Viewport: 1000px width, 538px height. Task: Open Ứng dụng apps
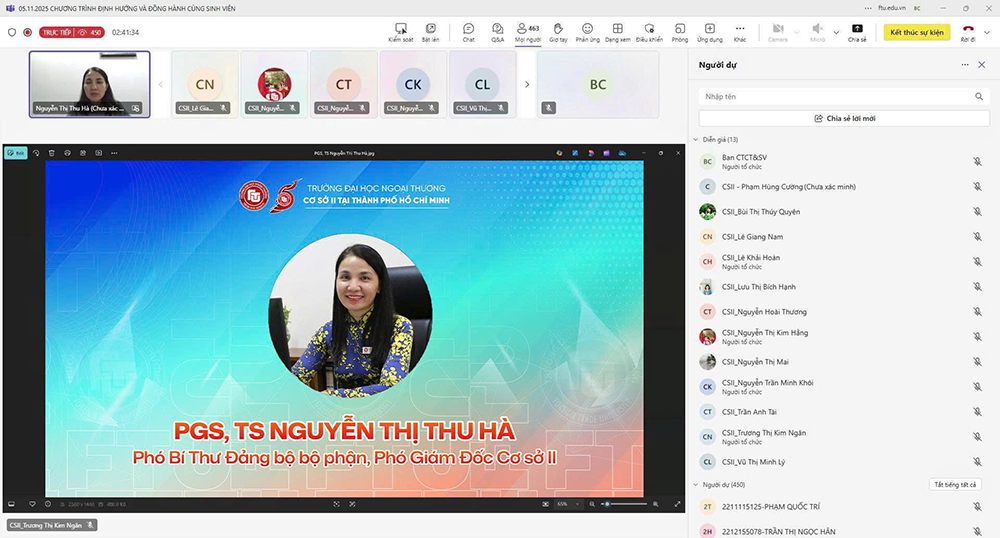(x=709, y=29)
